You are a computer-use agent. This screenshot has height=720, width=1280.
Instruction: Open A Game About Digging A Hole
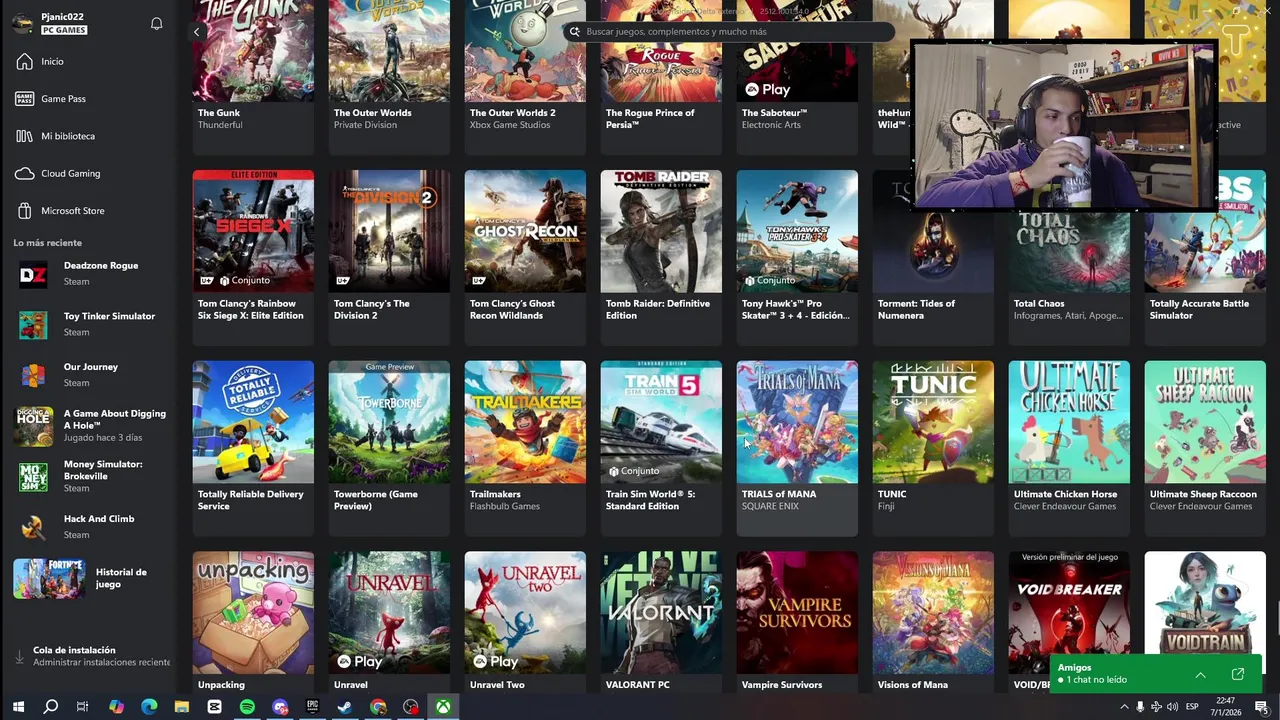click(90, 425)
